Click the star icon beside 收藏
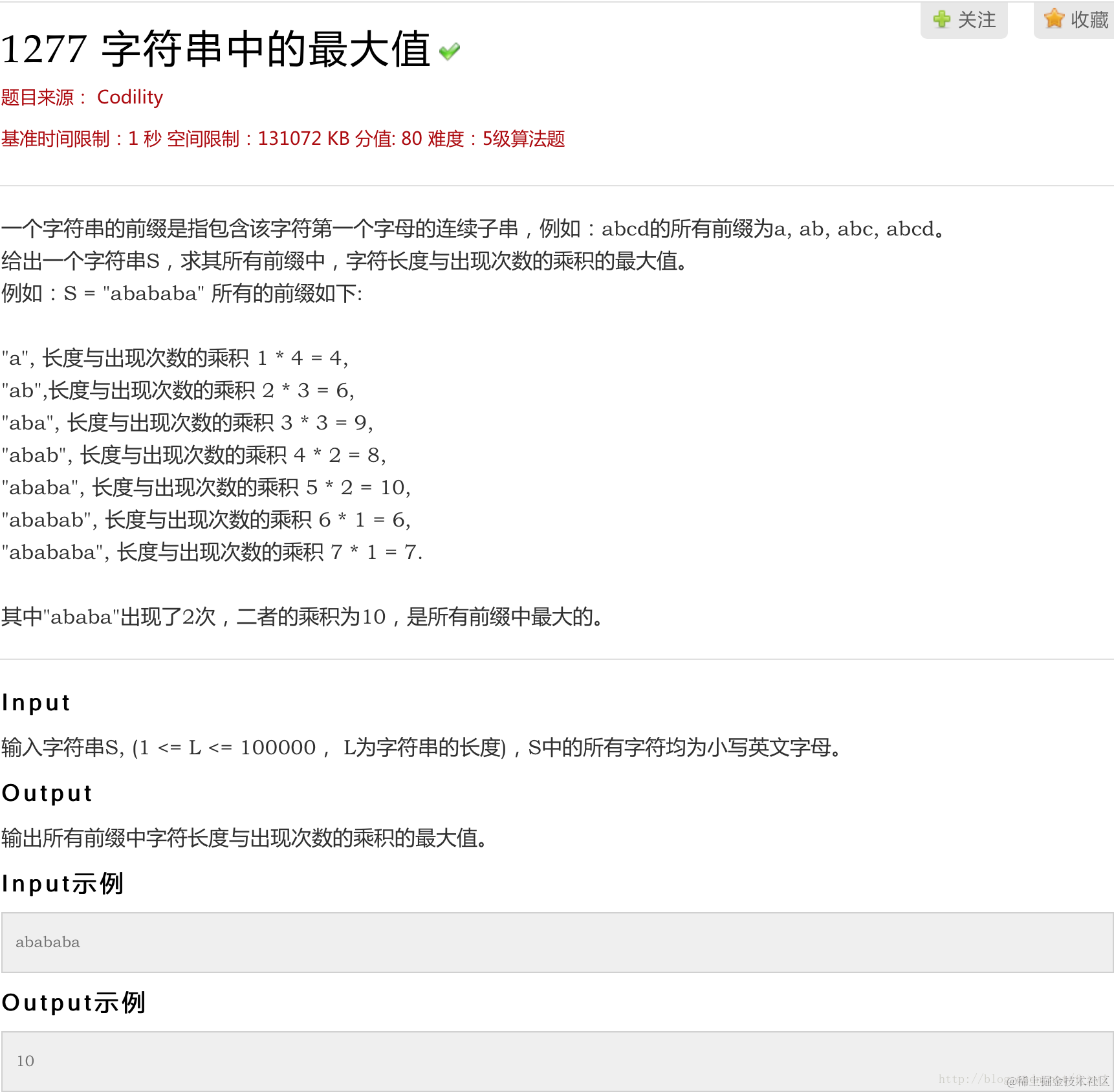1114x1092 pixels. [1054, 19]
